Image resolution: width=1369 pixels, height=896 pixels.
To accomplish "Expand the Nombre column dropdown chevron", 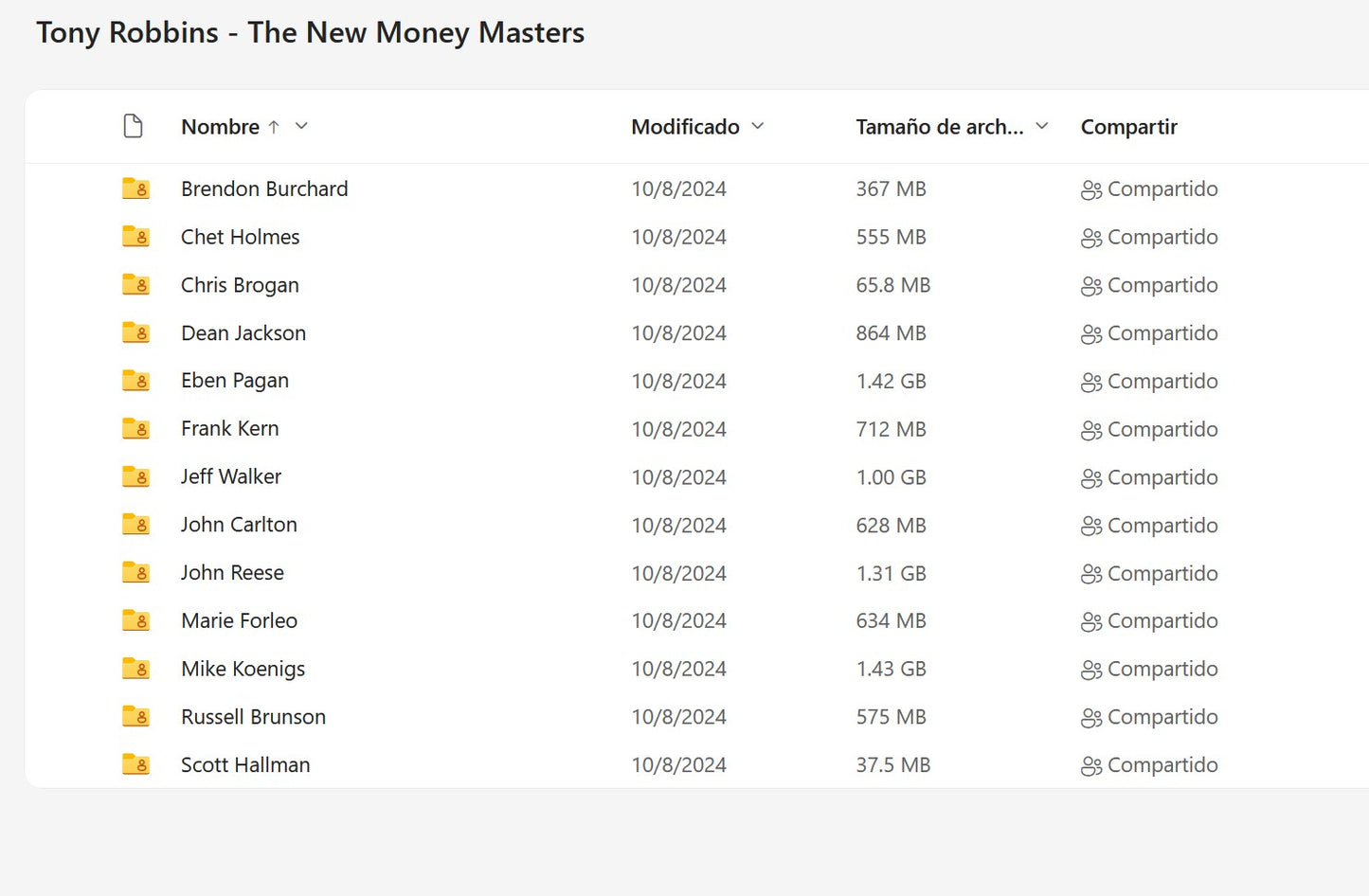I will 301,126.
